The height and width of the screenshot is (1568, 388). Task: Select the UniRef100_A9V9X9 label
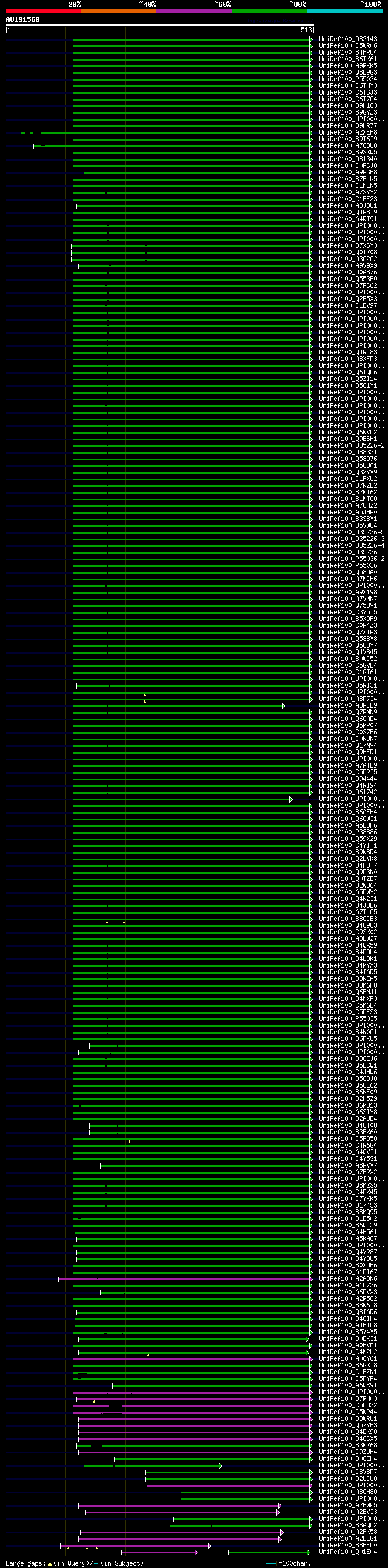pos(348,266)
